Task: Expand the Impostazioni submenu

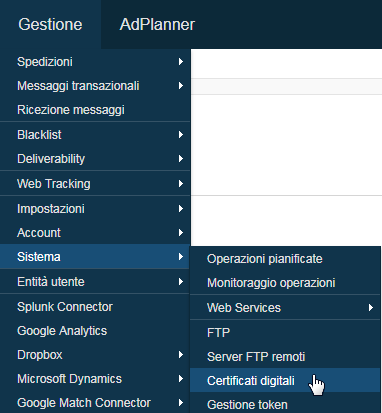Action: (x=95, y=209)
